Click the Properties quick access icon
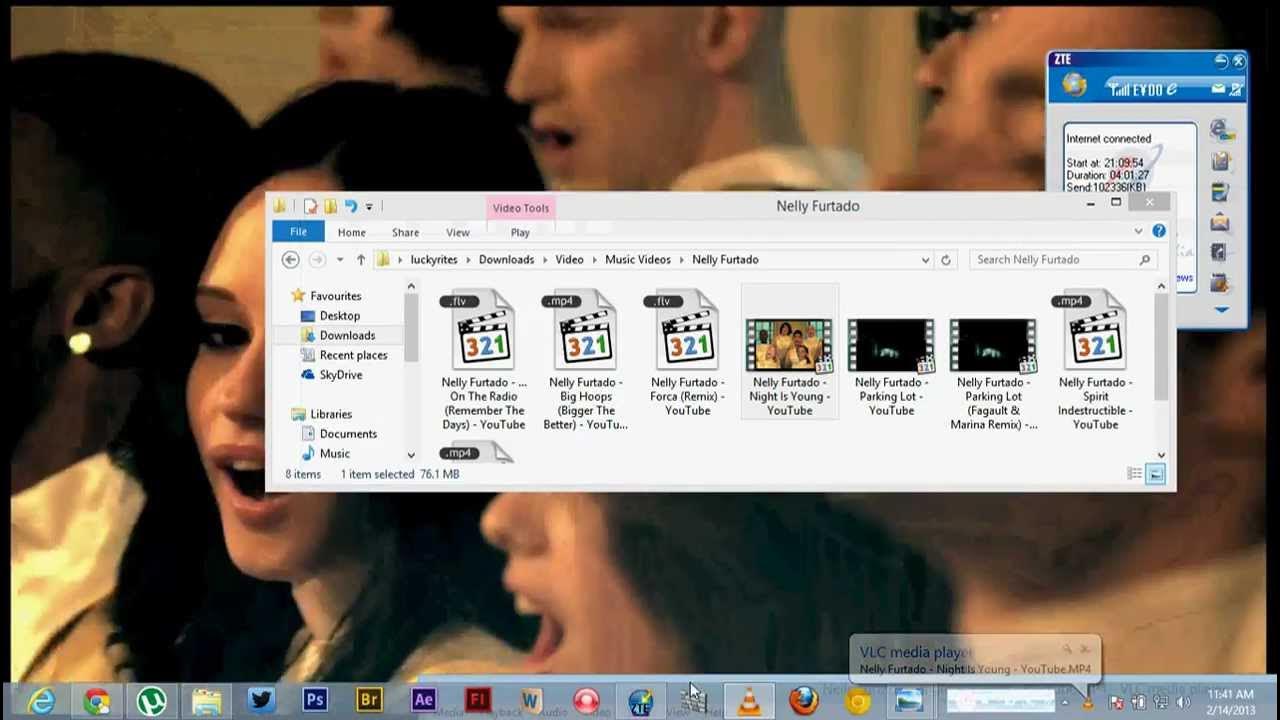The width and height of the screenshot is (1280, 720). pyautogui.click(x=310, y=206)
